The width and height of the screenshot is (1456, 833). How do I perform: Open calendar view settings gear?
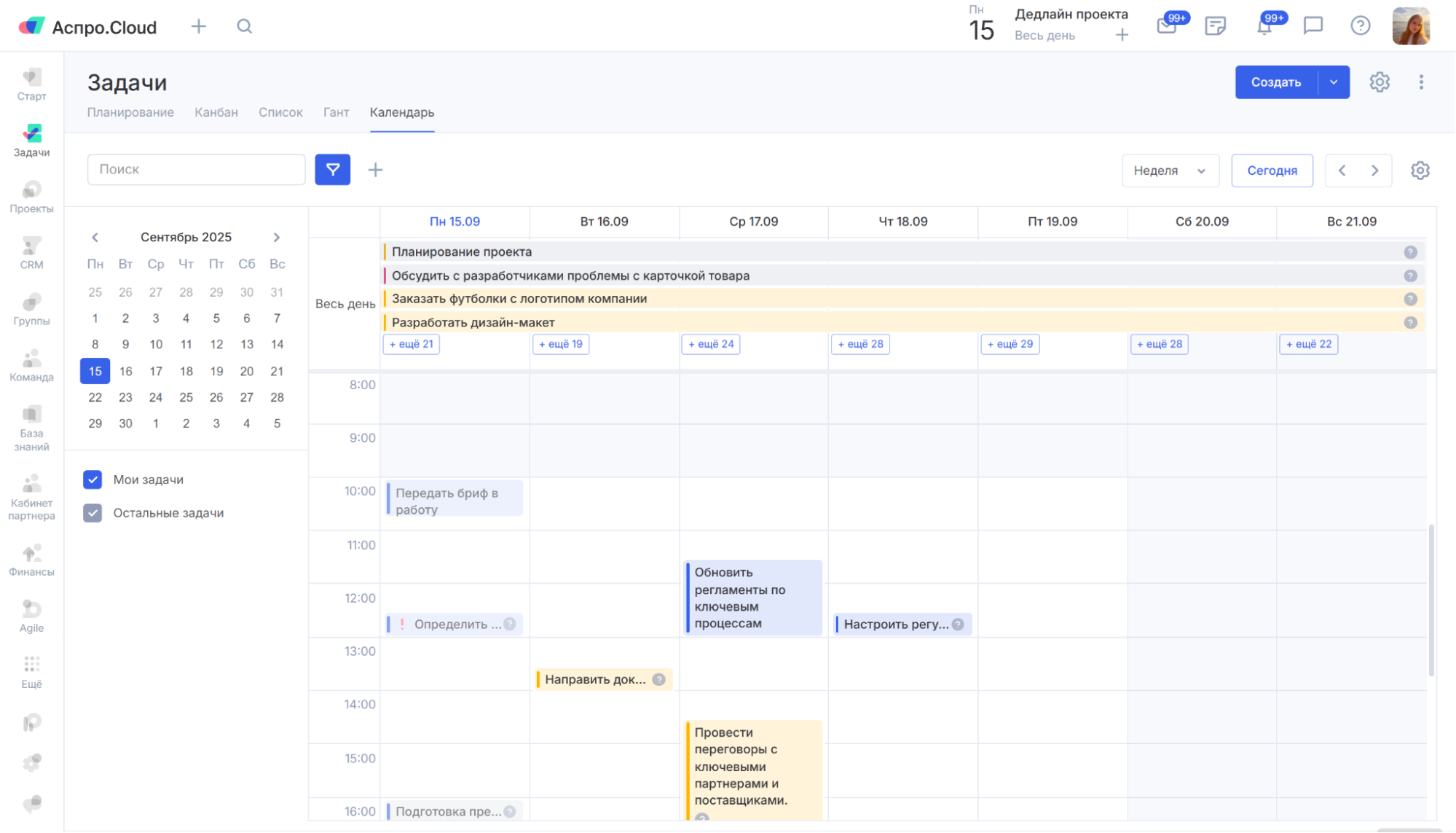click(x=1420, y=171)
